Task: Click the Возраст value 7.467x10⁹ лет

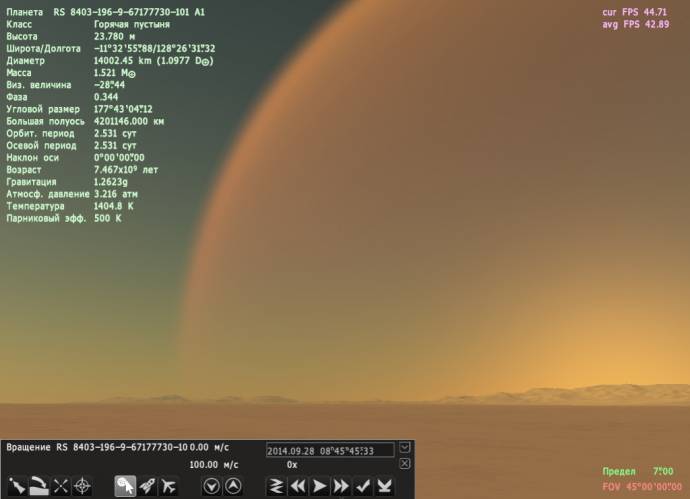Action: [x=126, y=169]
